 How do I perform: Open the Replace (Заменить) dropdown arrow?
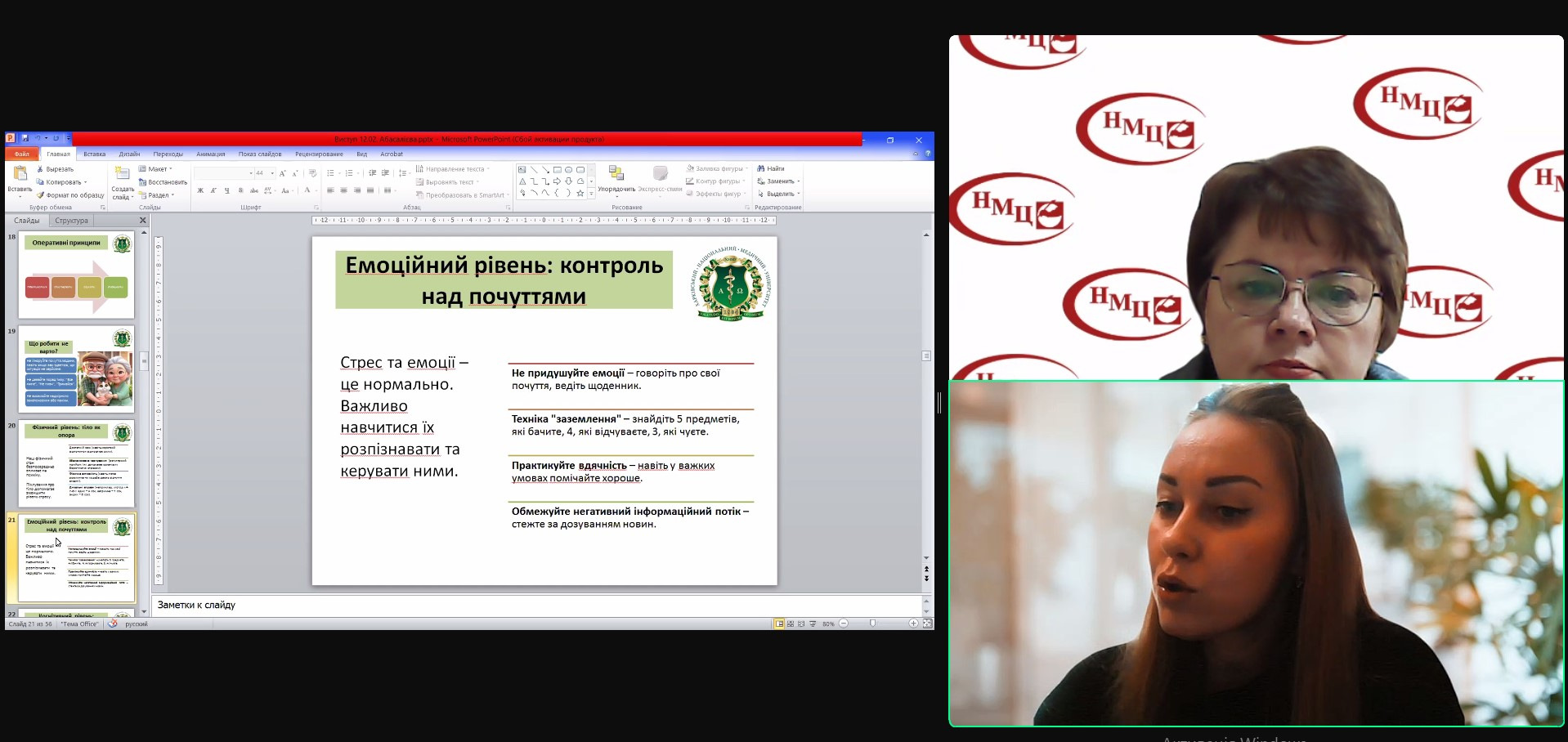coord(799,181)
